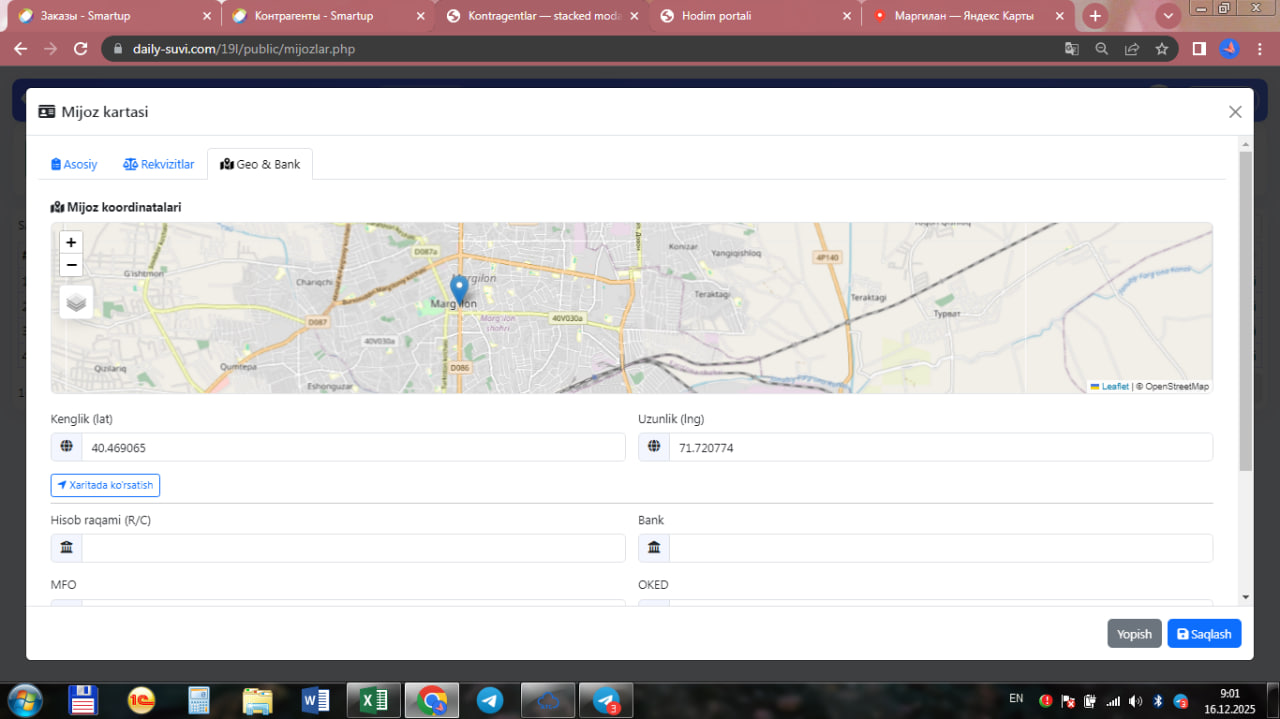Click the translate page icon in address bar

click(1071, 49)
